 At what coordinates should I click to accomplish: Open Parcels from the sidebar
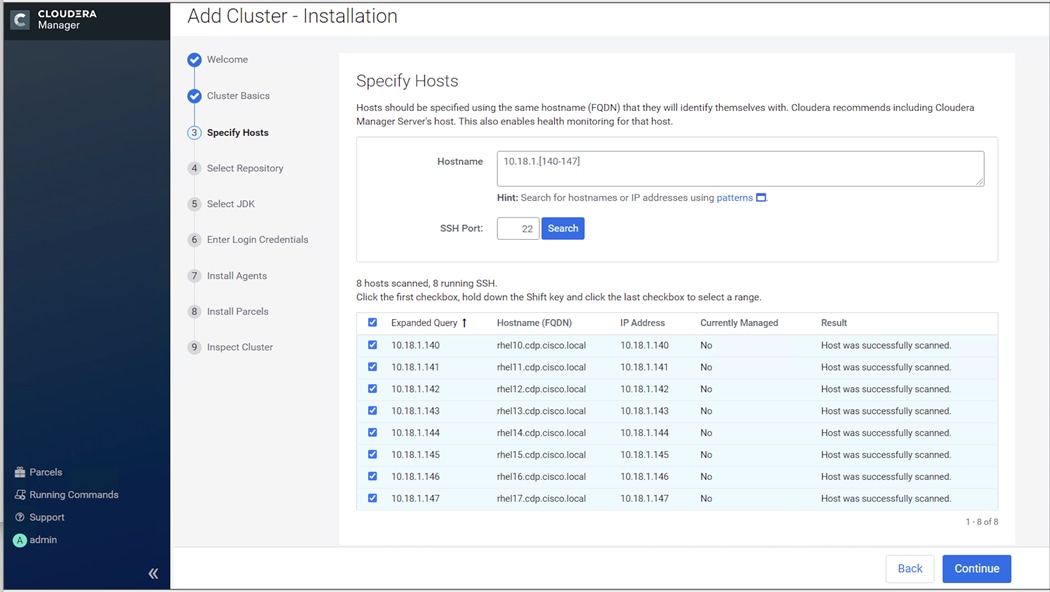[x=46, y=472]
